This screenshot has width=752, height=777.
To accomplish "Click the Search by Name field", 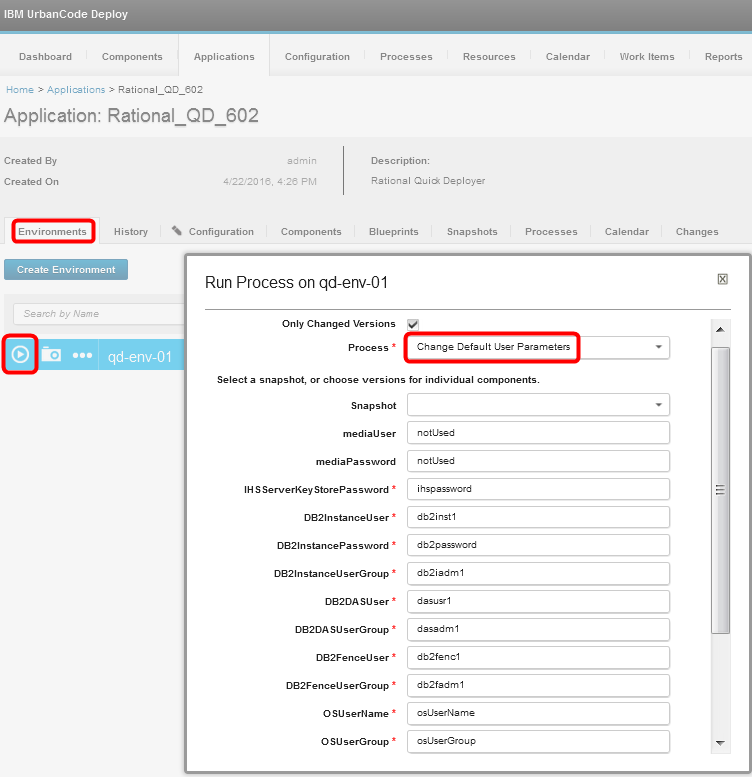I will pyautogui.click(x=98, y=313).
